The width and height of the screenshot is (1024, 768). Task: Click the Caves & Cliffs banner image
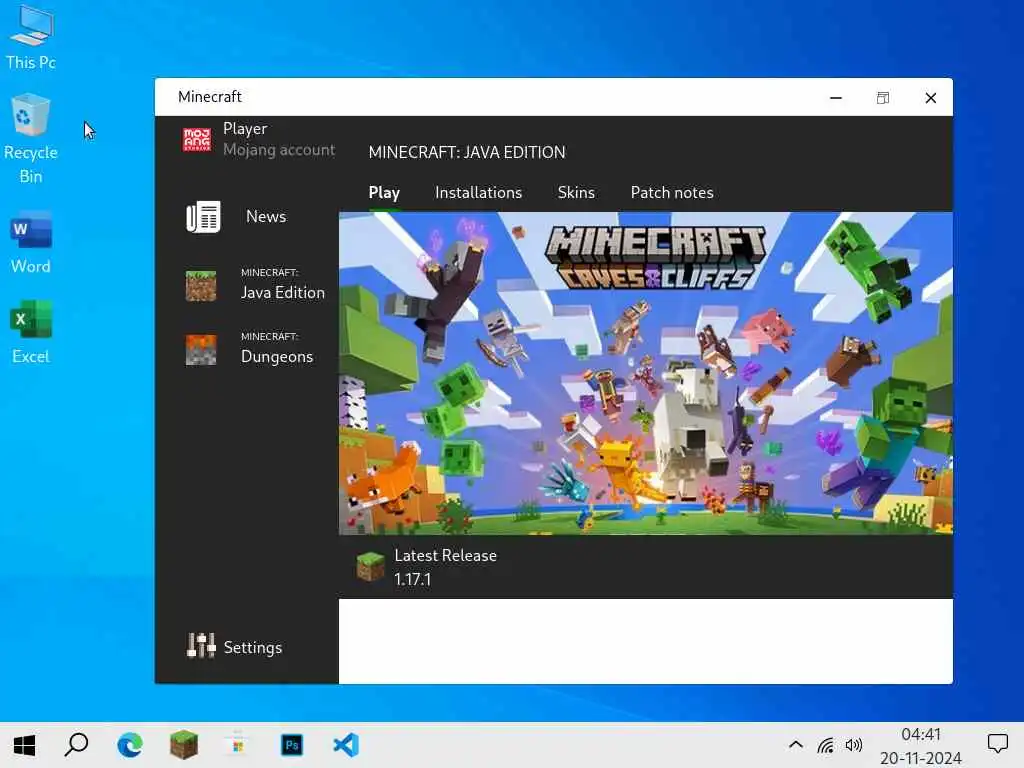pyautogui.click(x=645, y=373)
